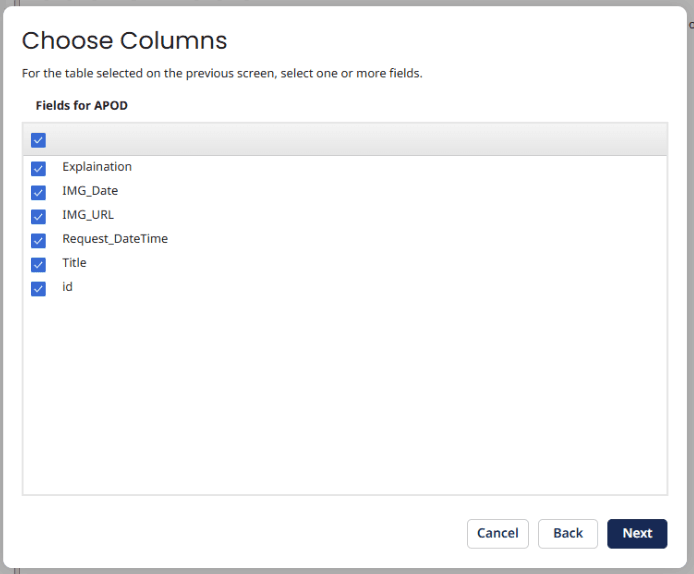
Task: Disable the Title field checkbox
Action: coord(38,264)
